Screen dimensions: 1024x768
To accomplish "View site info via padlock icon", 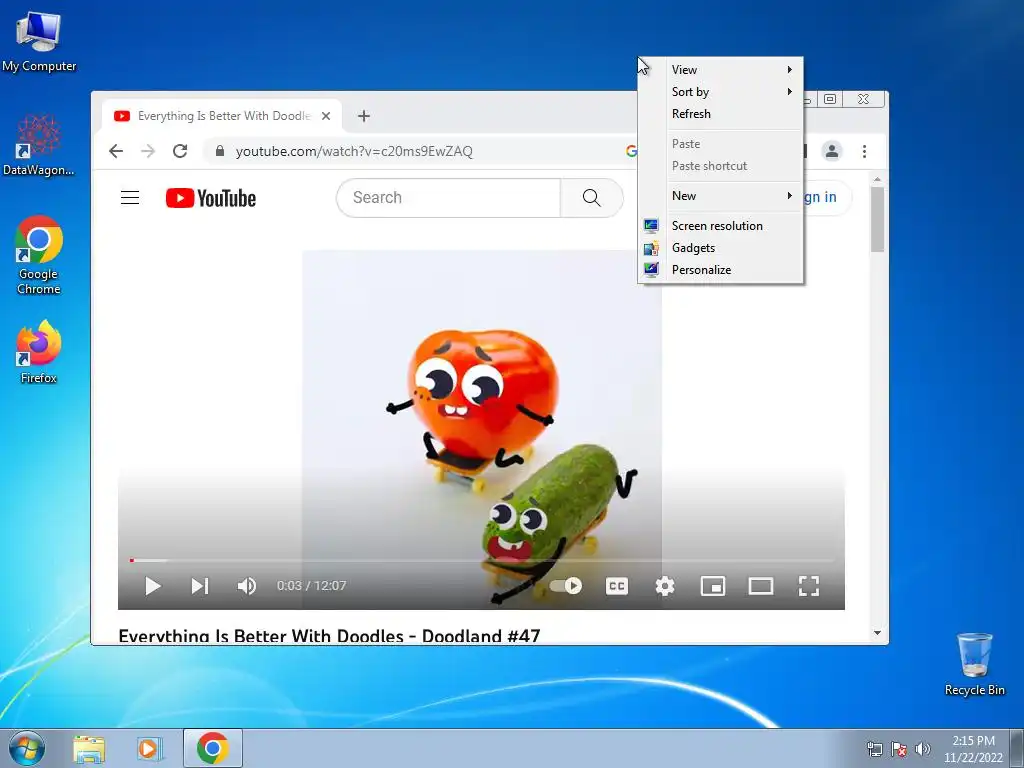I will pyautogui.click(x=220, y=152).
